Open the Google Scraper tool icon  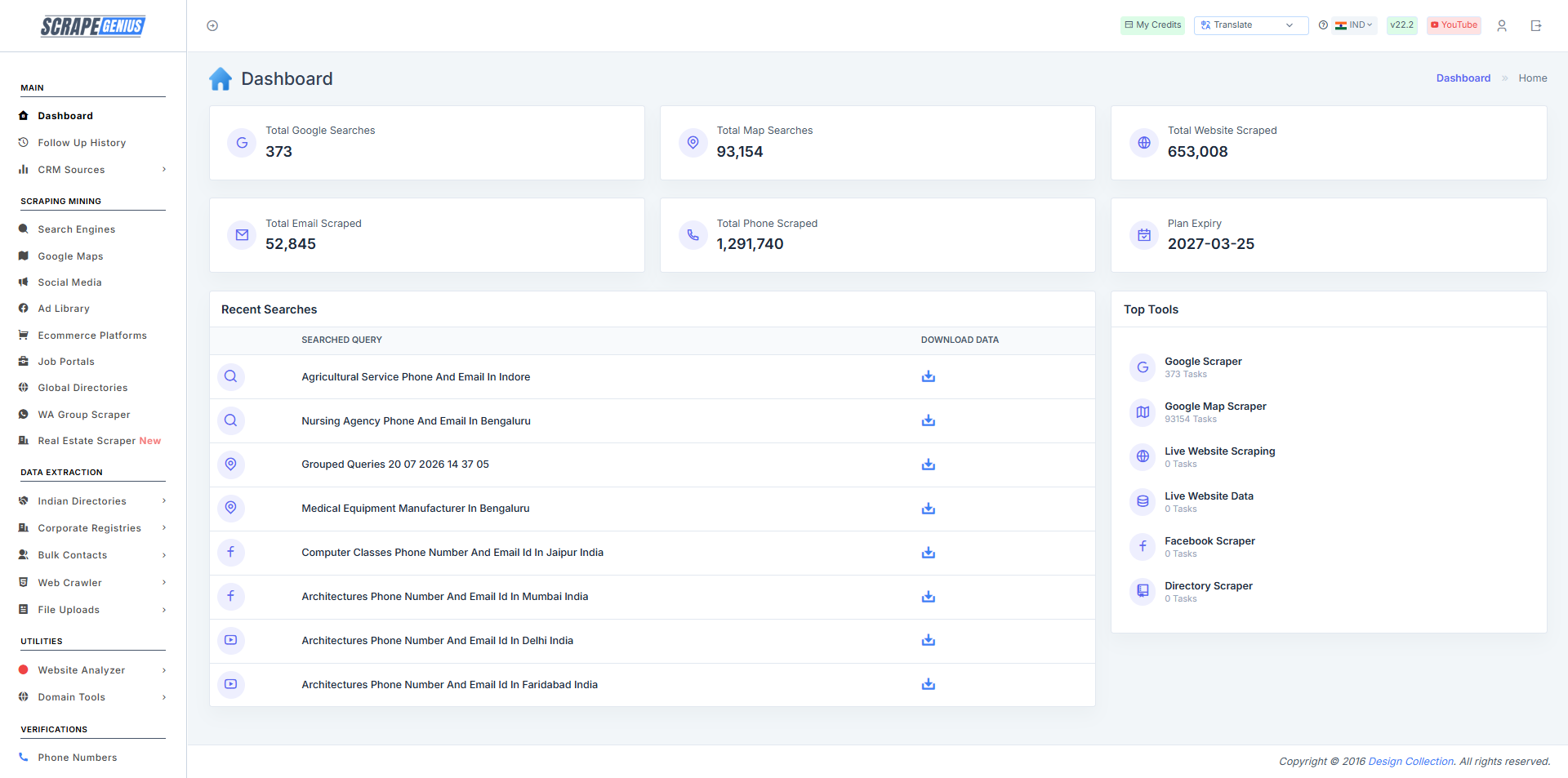tap(1143, 367)
